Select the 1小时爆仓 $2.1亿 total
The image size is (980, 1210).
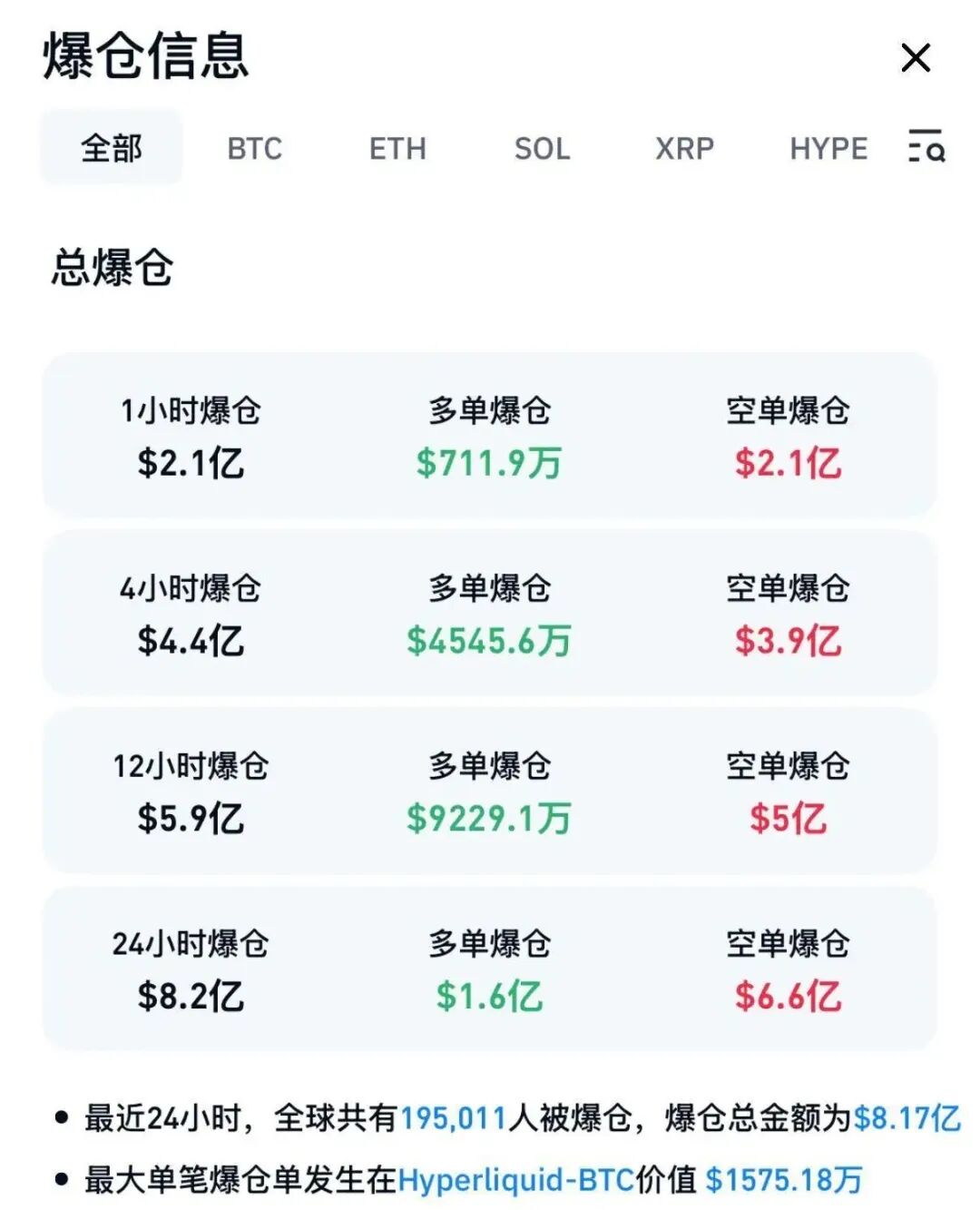tap(191, 463)
